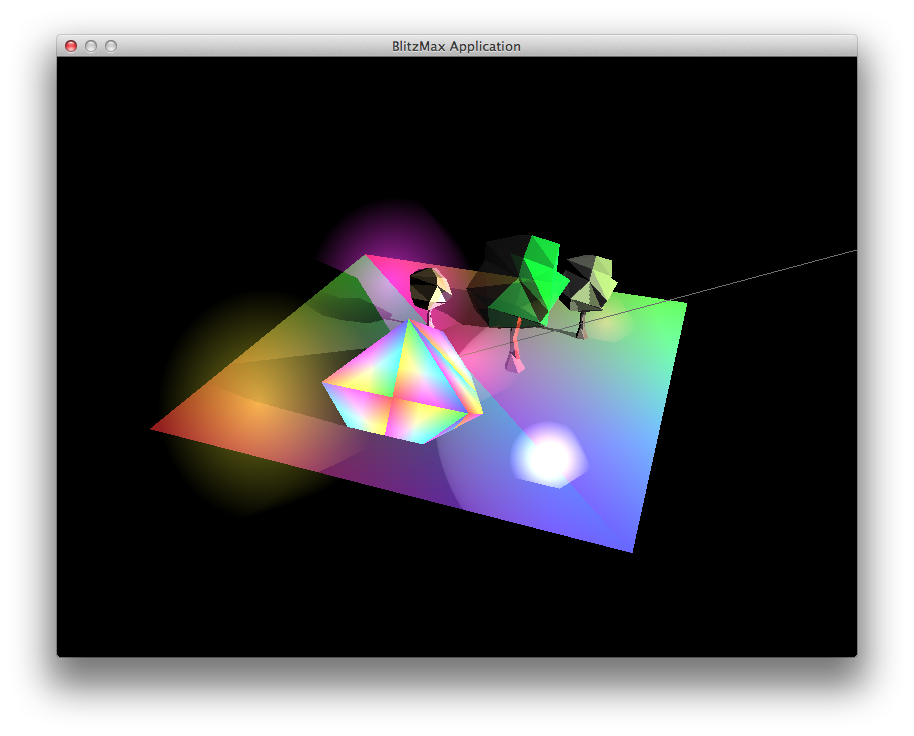Screen dimensions: 914x736
Task: Minimize the window using the middle title button
Action: coord(91,46)
